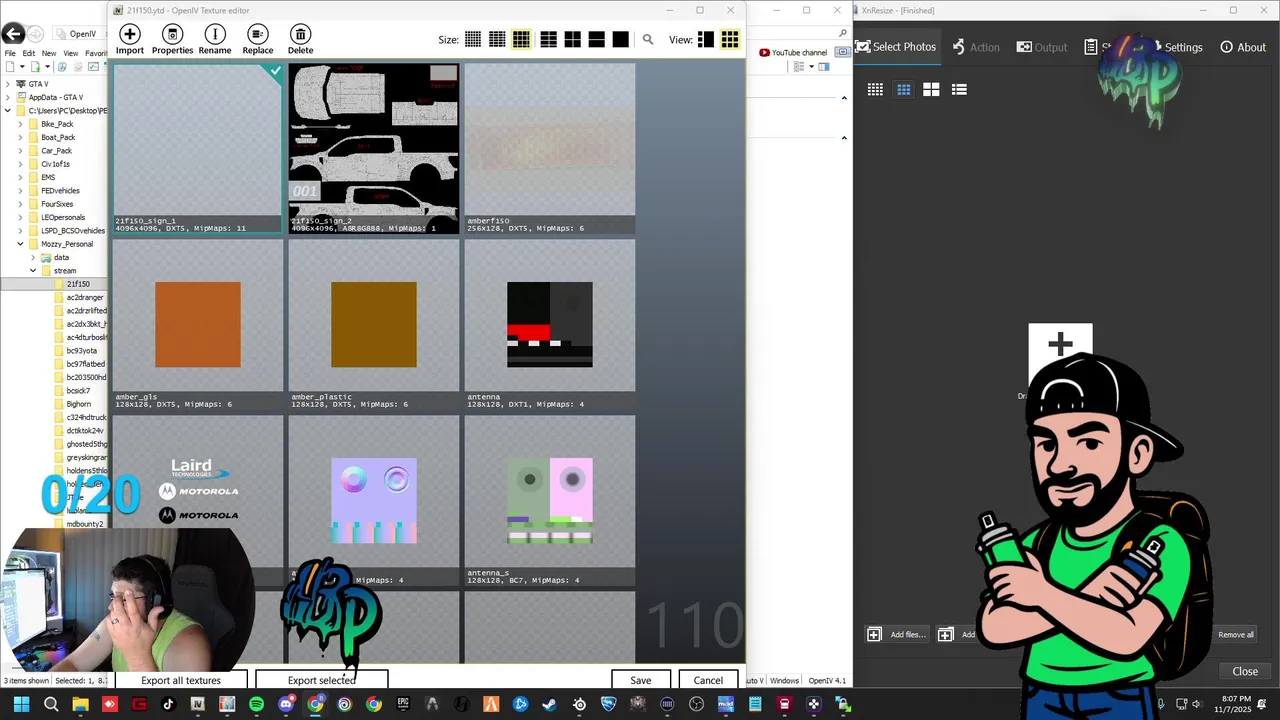Select the 21f150 folder in tree
This screenshot has height=720, width=1280.
[x=77, y=284]
